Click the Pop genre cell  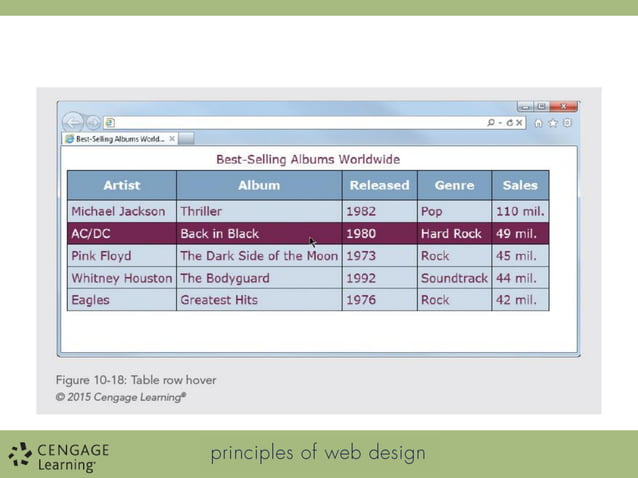click(x=454, y=212)
